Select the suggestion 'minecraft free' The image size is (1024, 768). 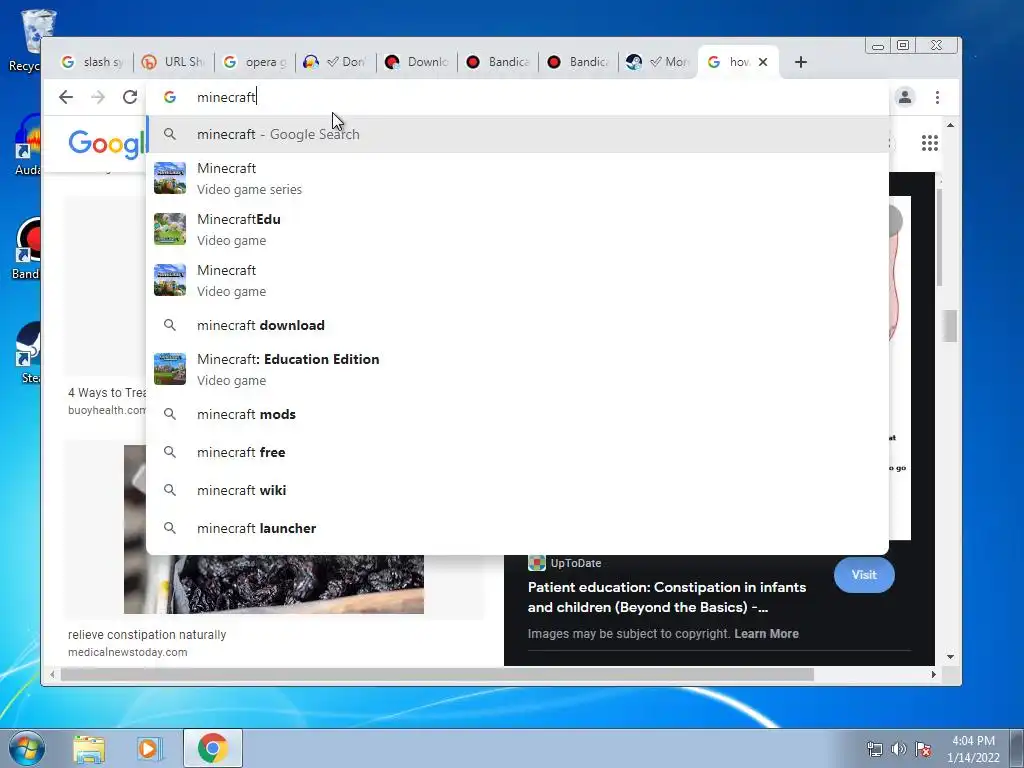point(517,452)
